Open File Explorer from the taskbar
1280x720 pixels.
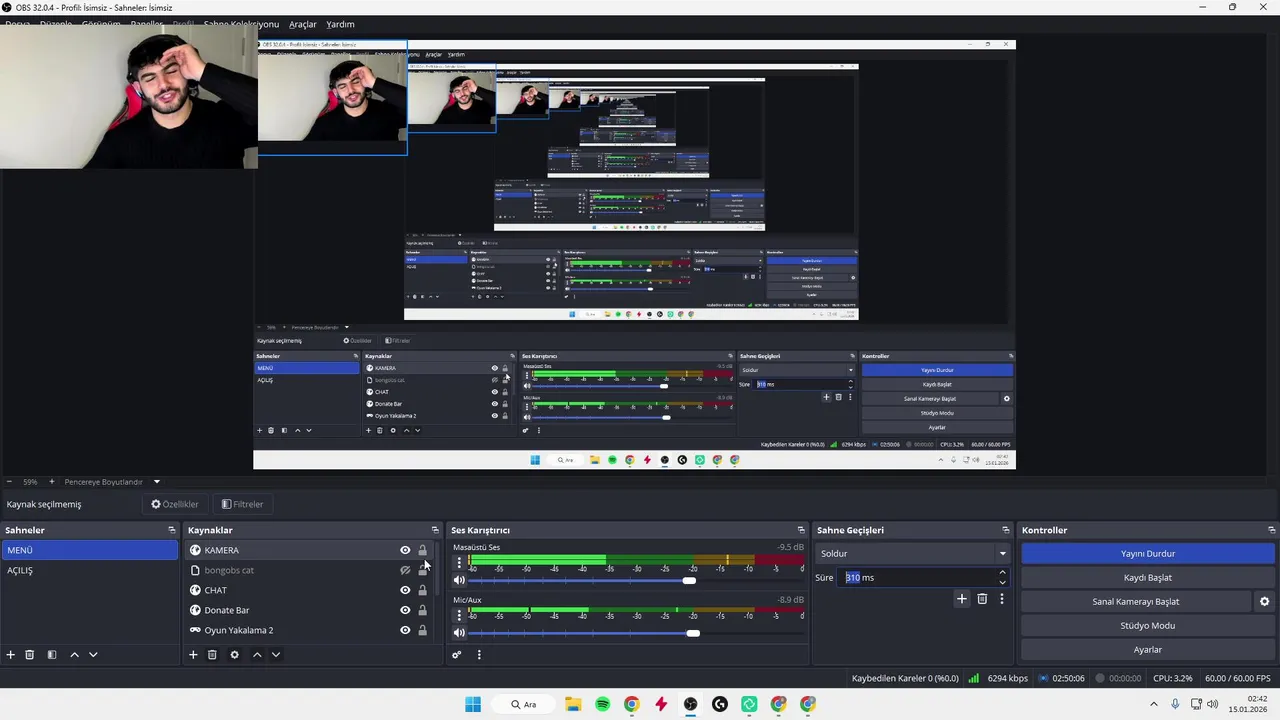[573, 704]
